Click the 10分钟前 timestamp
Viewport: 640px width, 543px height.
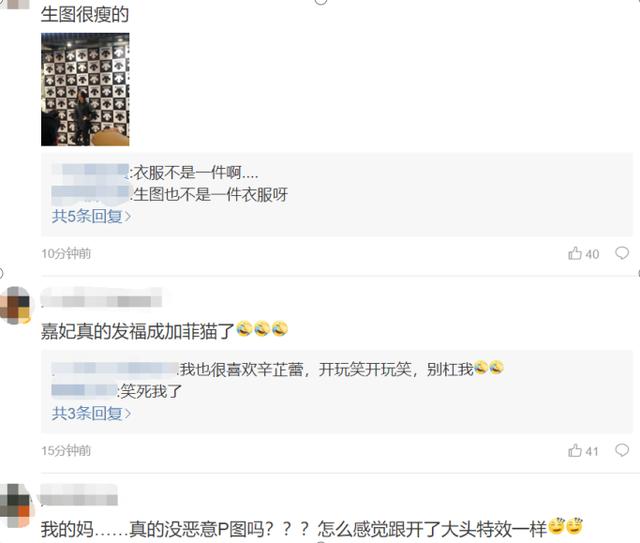(x=66, y=254)
